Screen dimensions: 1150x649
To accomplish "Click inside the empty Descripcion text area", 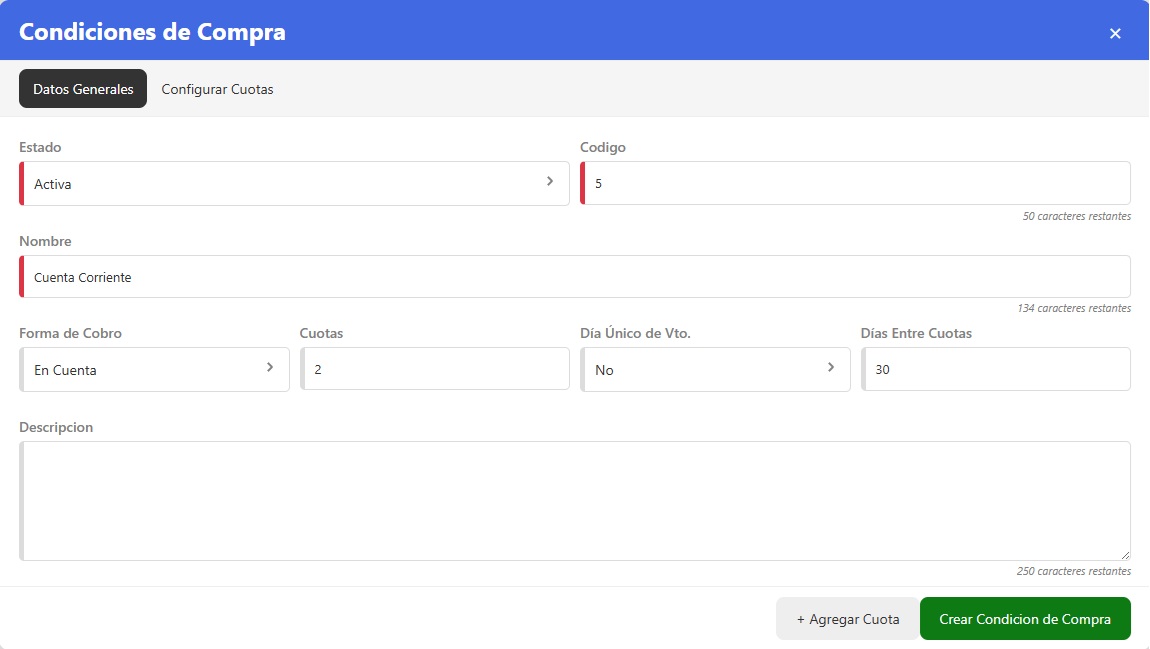I will click(x=575, y=501).
